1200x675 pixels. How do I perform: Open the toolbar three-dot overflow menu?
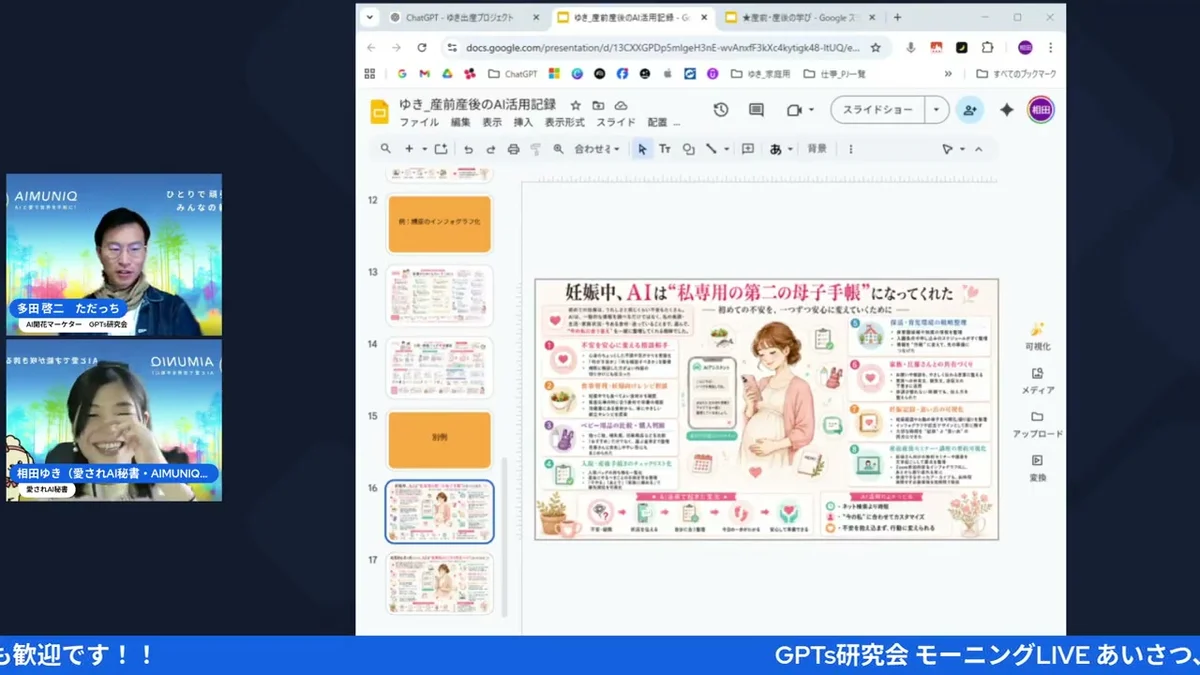(x=851, y=149)
